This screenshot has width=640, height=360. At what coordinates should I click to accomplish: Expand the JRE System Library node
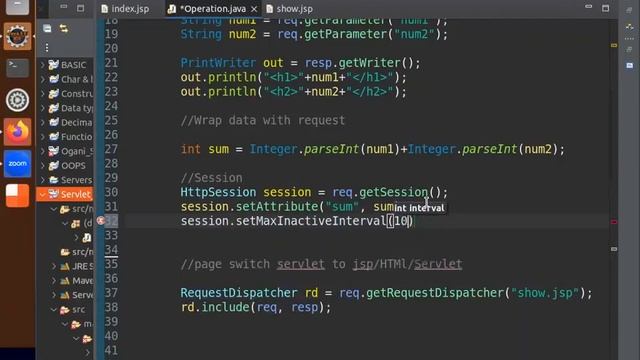coord(54,267)
